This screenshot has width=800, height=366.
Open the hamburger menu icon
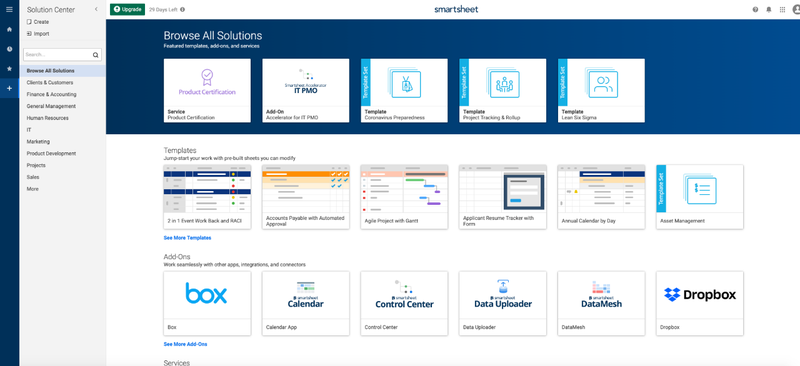tap(9, 9)
